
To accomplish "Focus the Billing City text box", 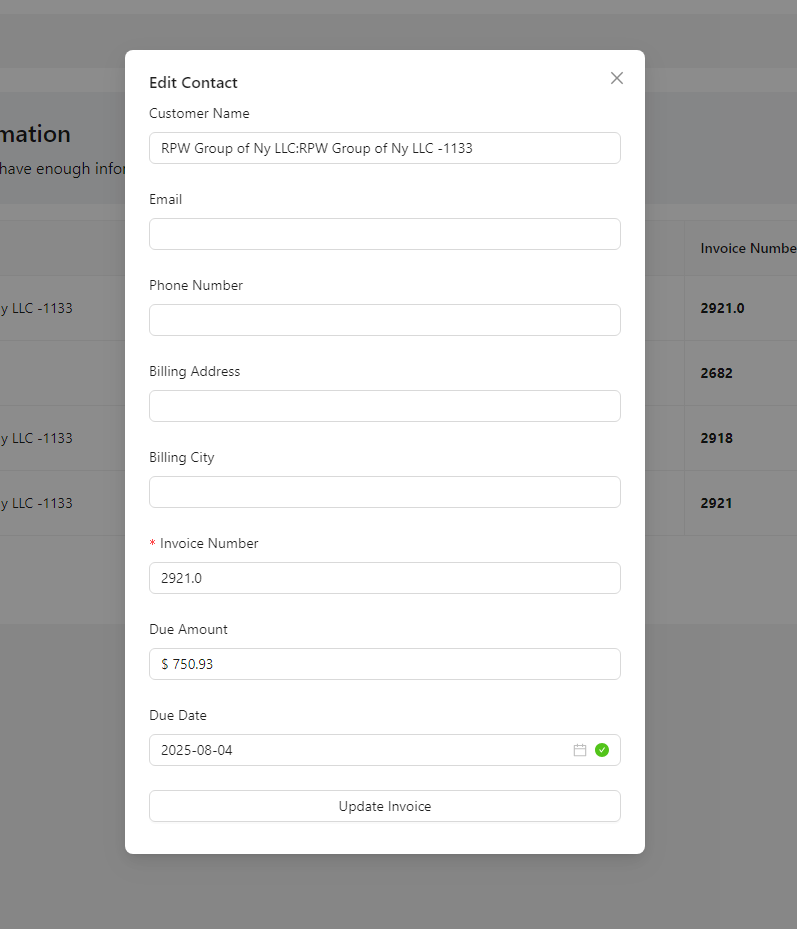I will [x=384, y=492].
